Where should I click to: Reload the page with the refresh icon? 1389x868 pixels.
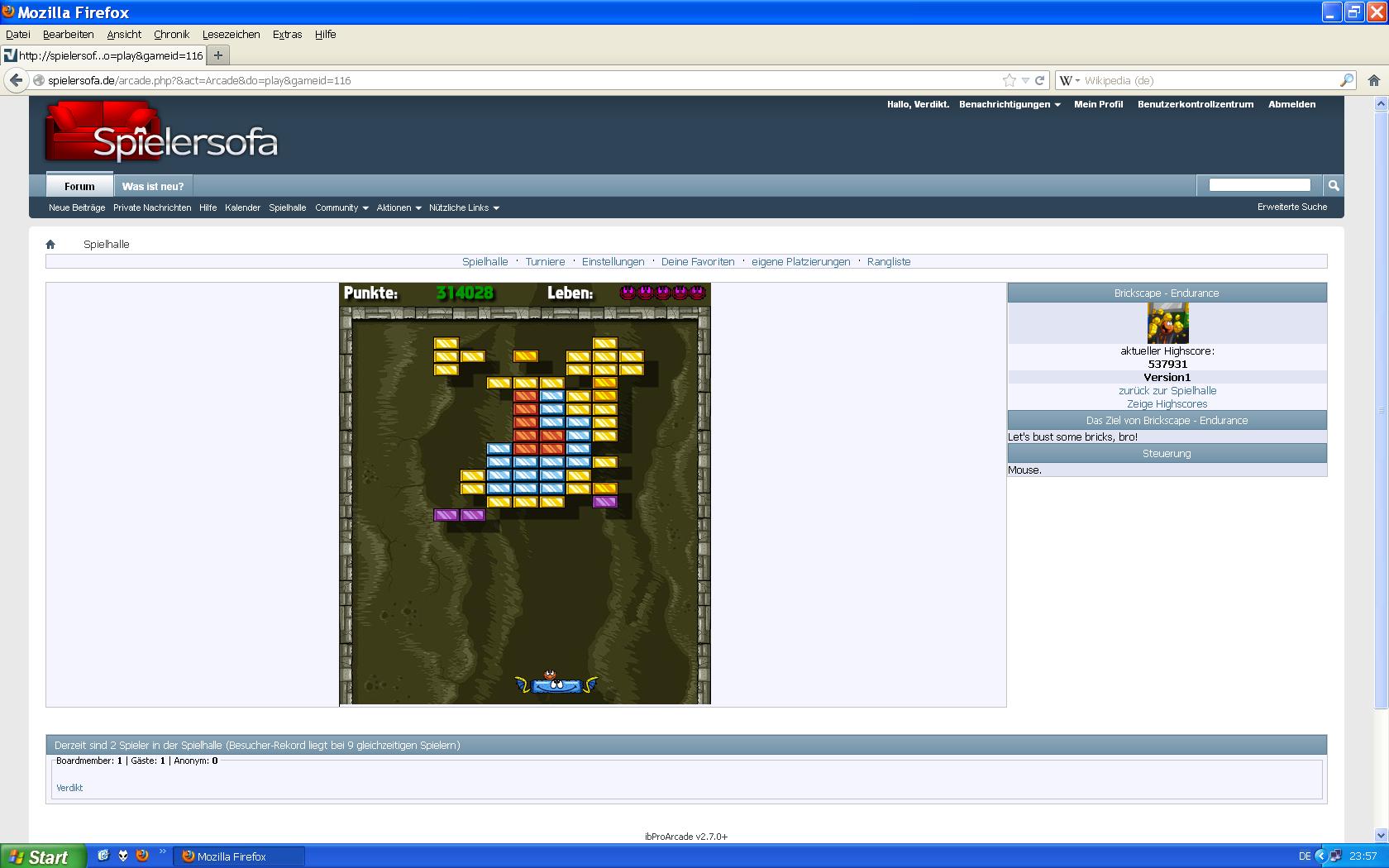(1040, 80)
